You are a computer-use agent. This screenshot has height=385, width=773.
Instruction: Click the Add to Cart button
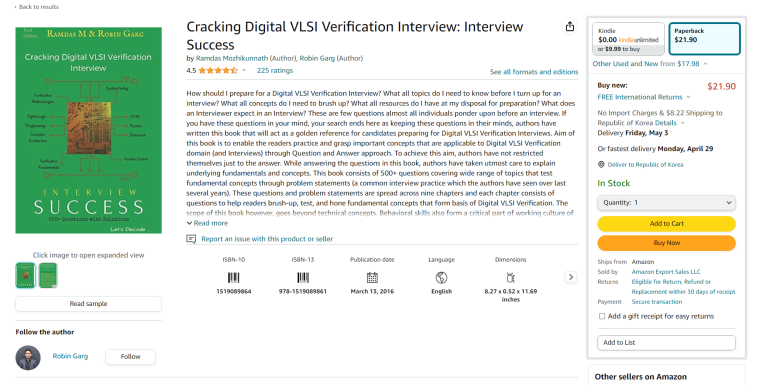[x=667, y=224]
